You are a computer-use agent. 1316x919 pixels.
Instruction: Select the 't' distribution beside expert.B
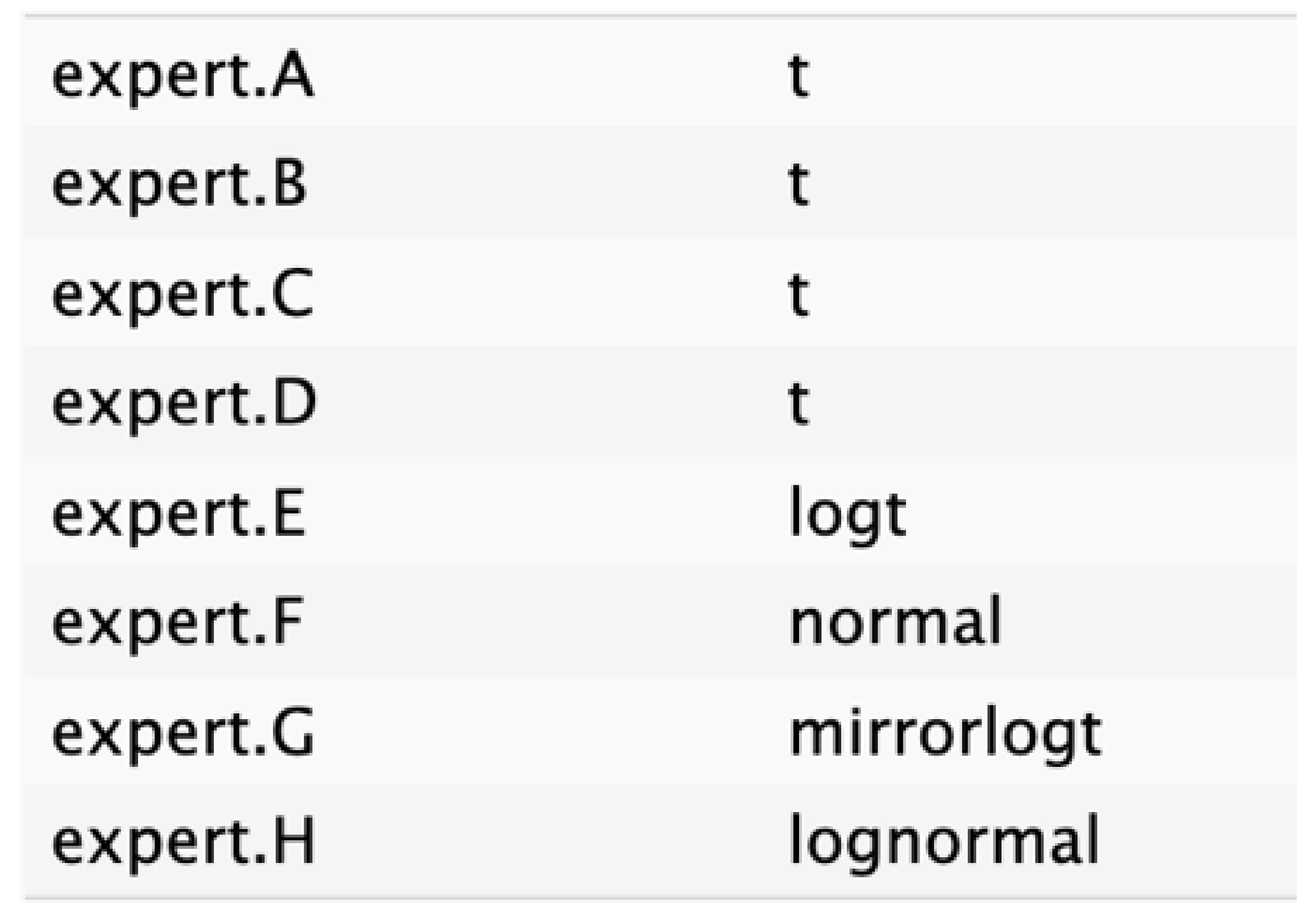pyautogui.click(x=799, y=185)
